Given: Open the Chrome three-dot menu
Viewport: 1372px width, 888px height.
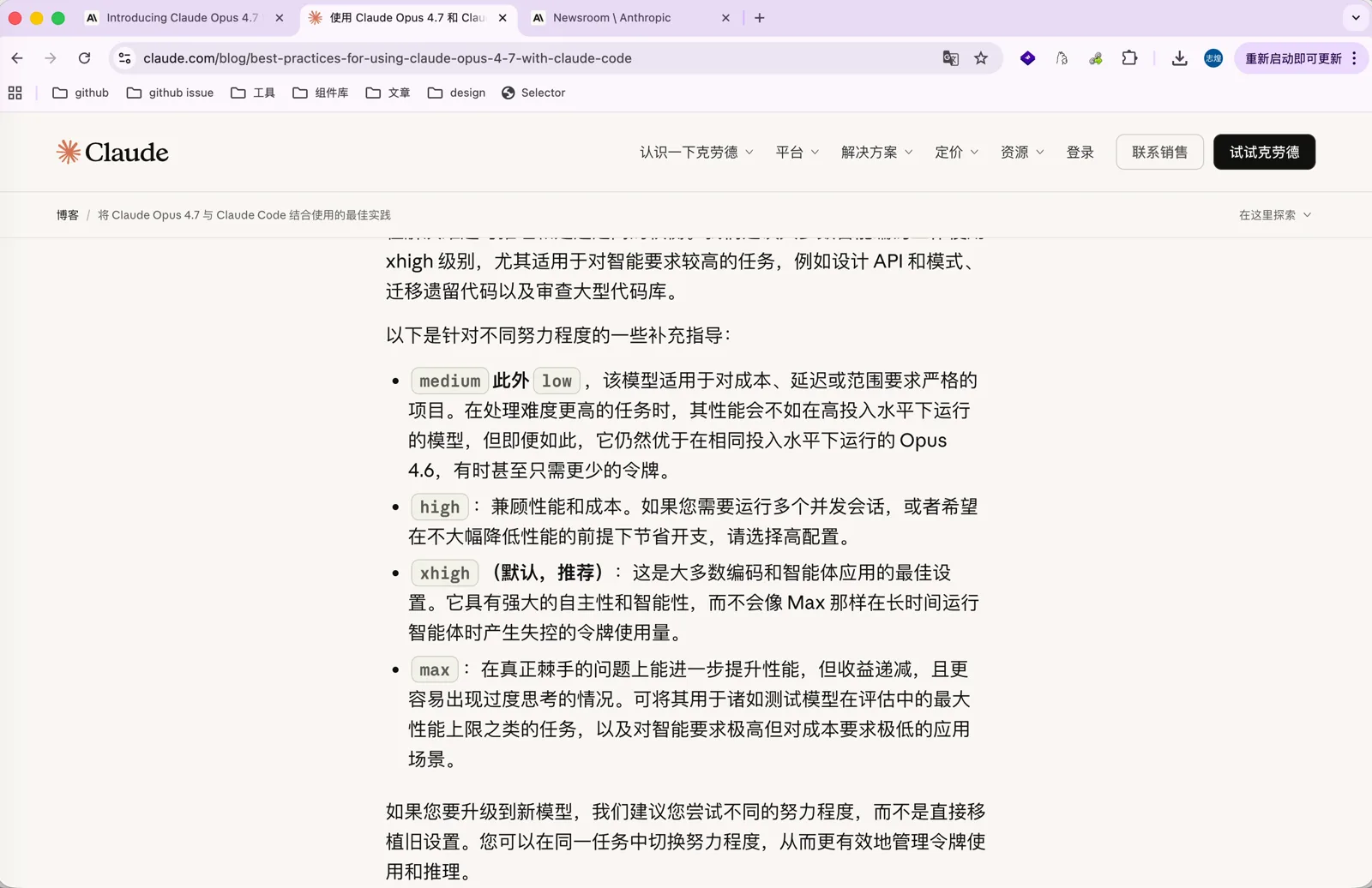Looking at the screenshot, I should click(x=1354, y=58).
